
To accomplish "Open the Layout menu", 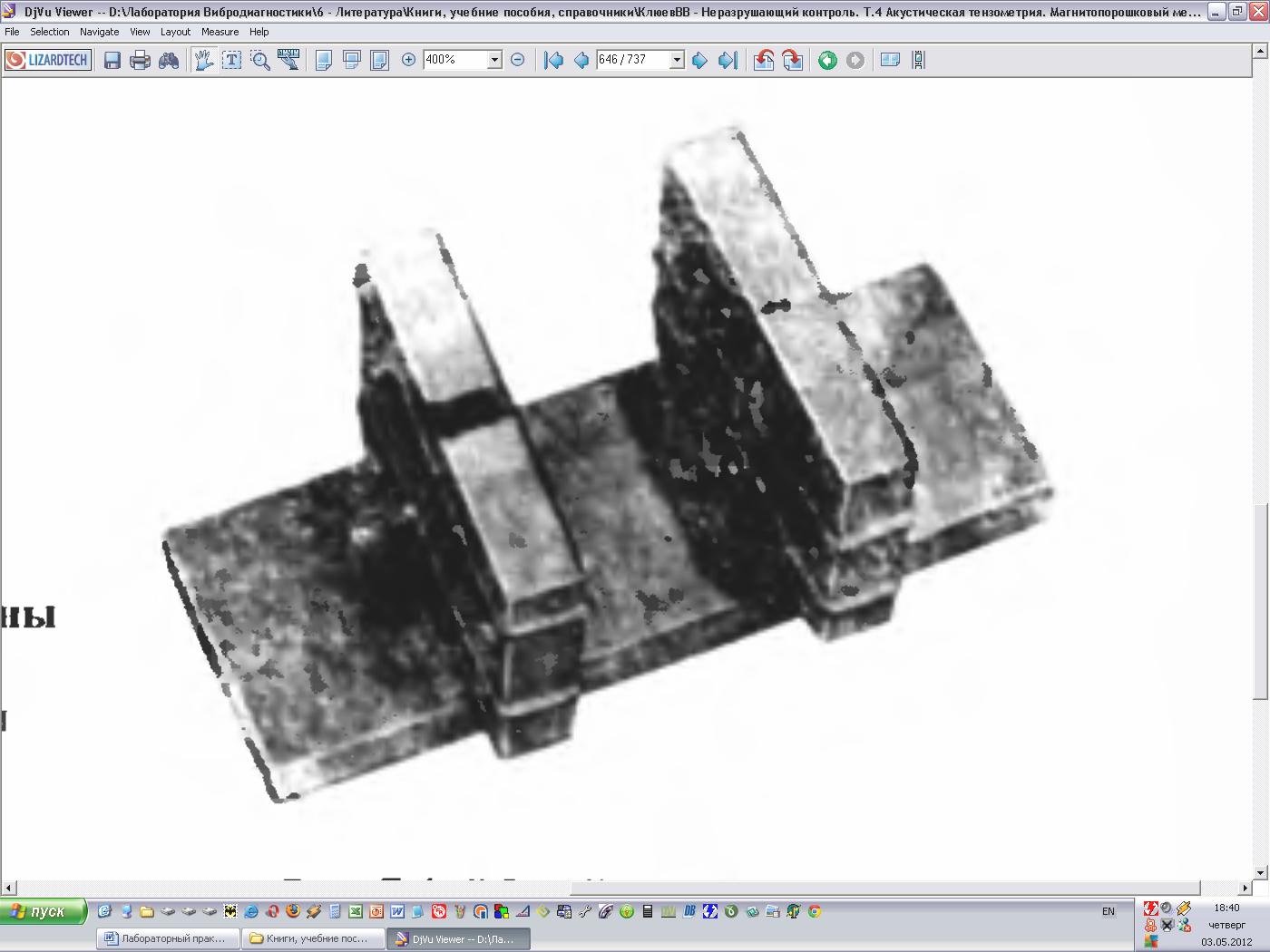I will 175,32.
